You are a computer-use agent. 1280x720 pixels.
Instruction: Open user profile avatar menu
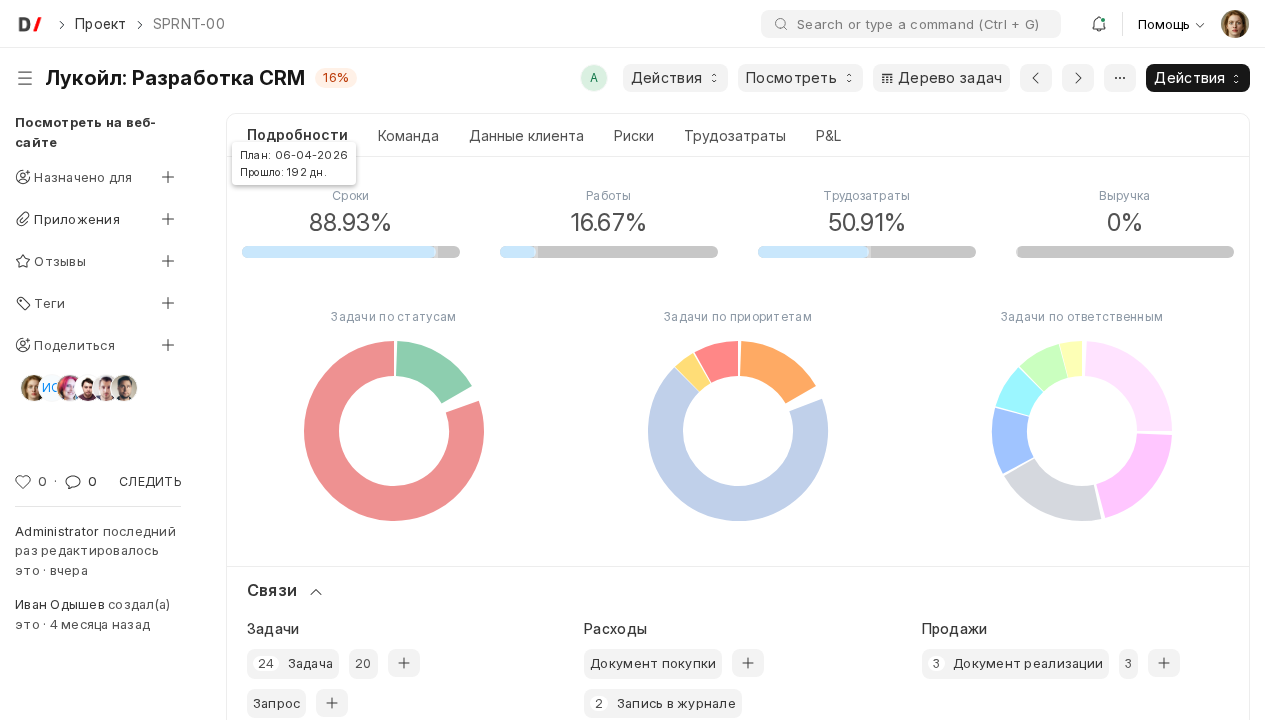pos(1235,24)
